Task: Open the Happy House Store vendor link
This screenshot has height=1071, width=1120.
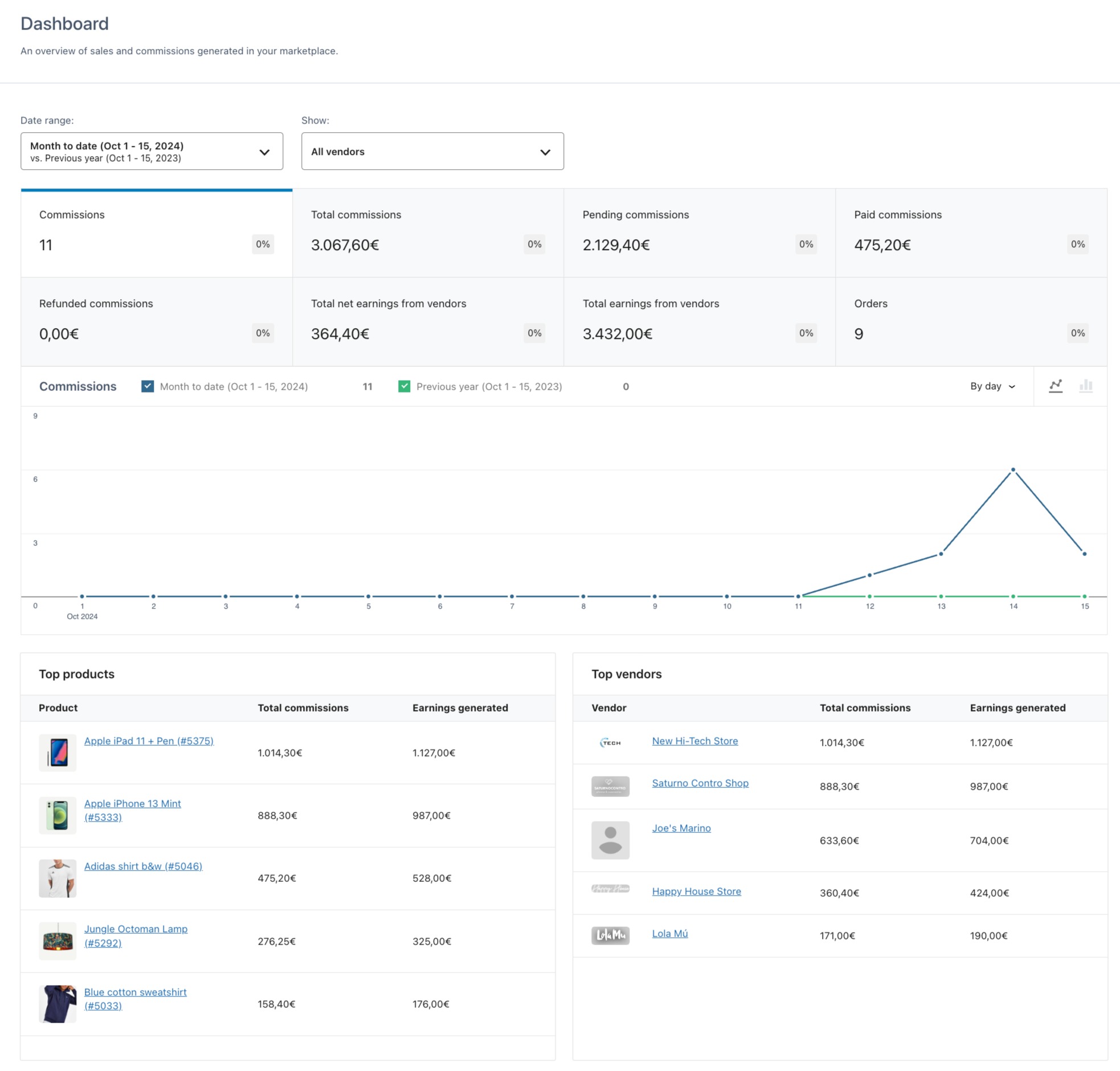Action: tap(696, 891)
